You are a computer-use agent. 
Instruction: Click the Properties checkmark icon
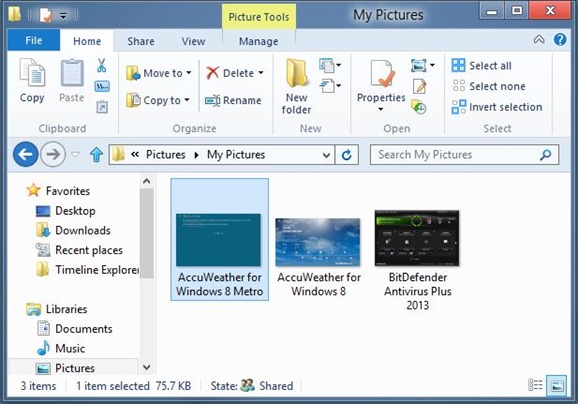click(x=382, y=73)
